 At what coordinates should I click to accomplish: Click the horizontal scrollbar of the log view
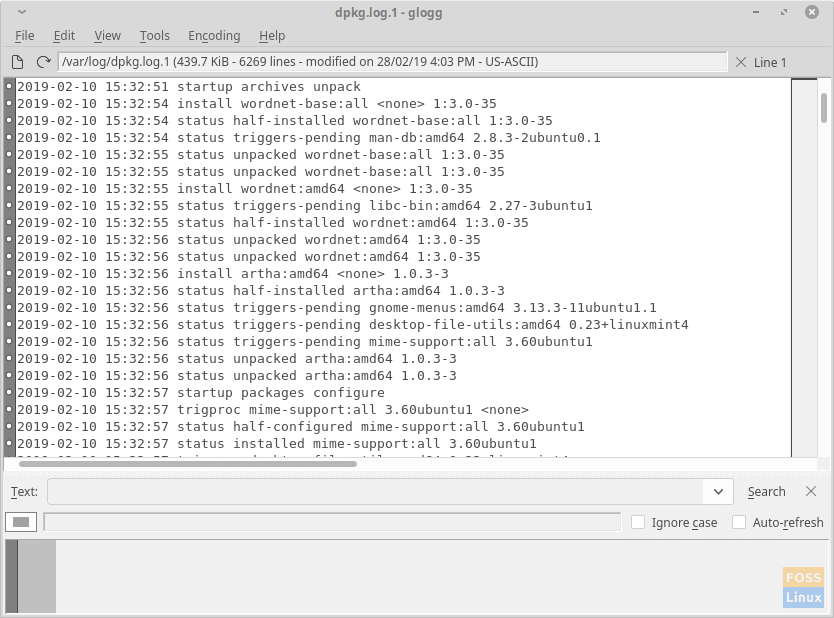coord(188,464)
